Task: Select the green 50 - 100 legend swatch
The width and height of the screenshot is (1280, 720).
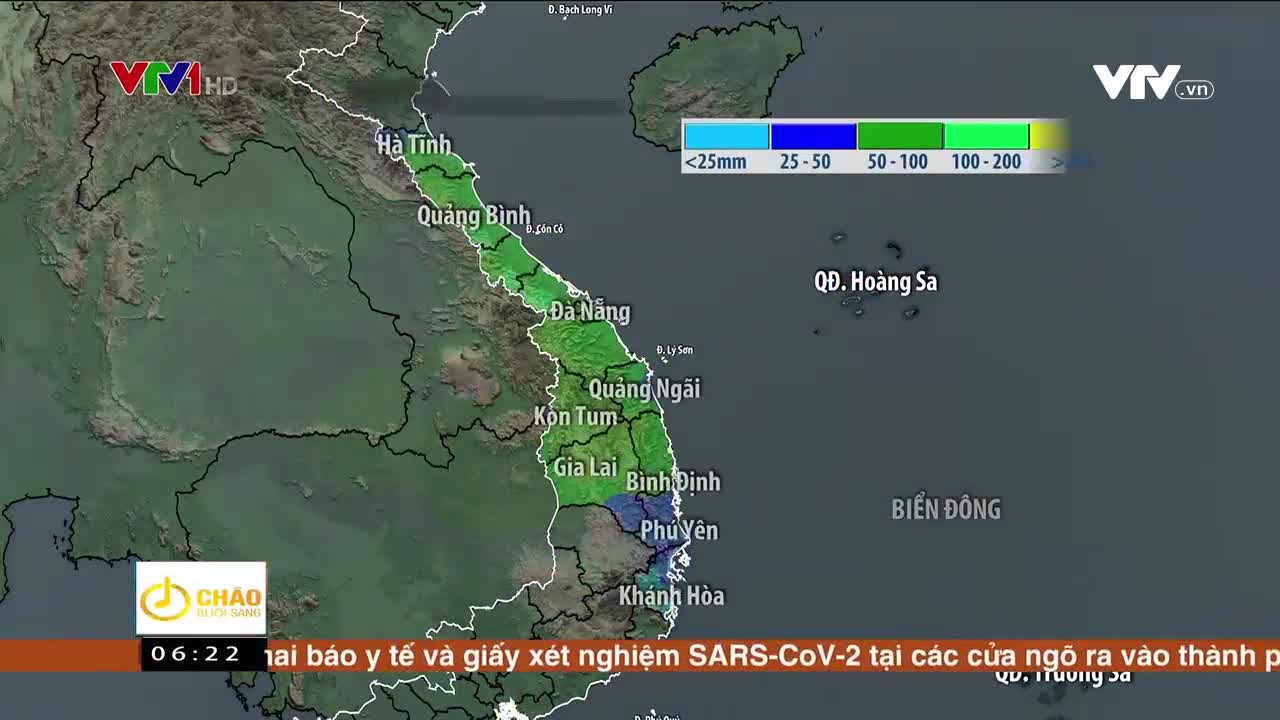Action: (899, 136)
